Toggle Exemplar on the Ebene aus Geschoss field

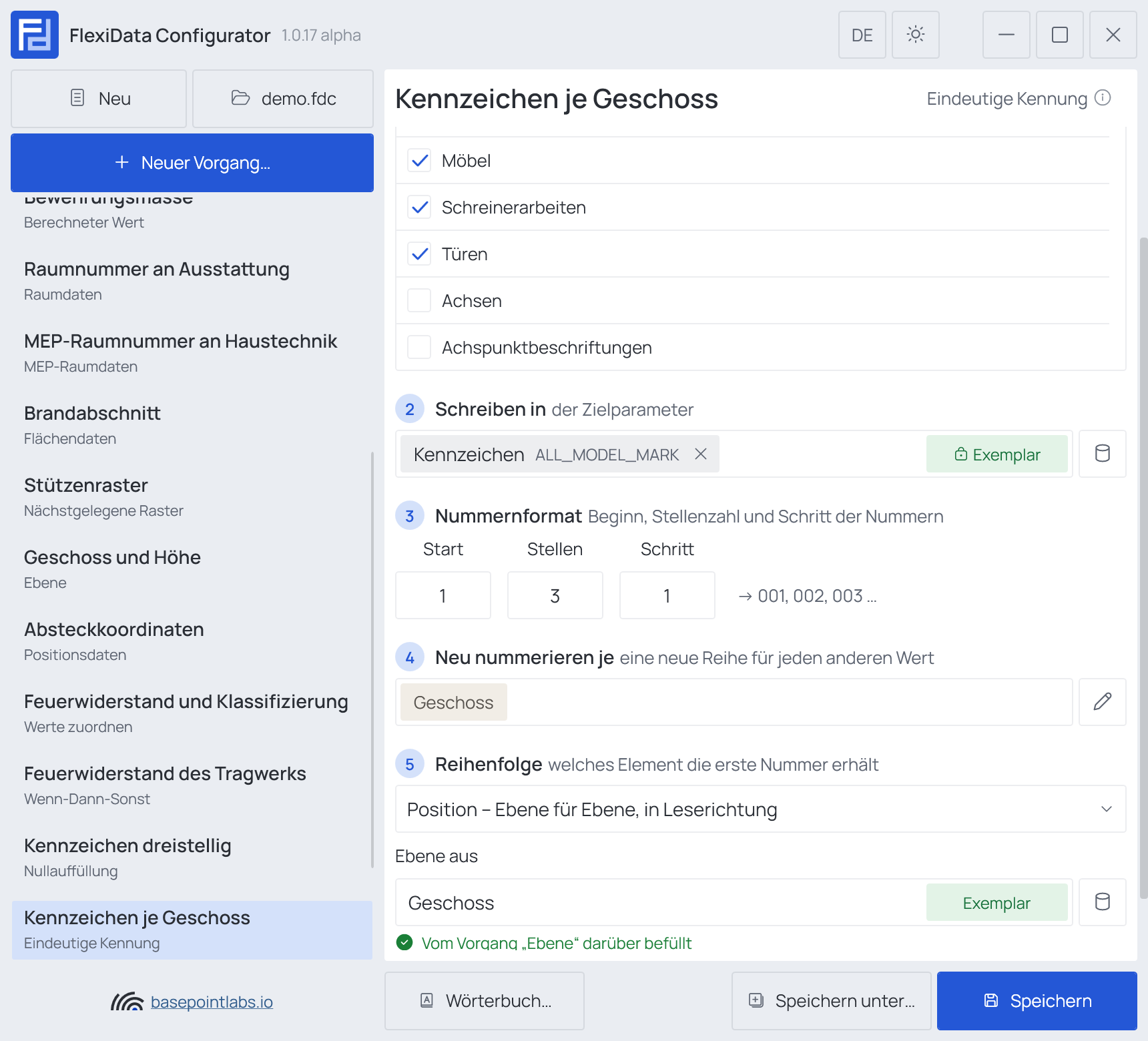click(997, 902)
